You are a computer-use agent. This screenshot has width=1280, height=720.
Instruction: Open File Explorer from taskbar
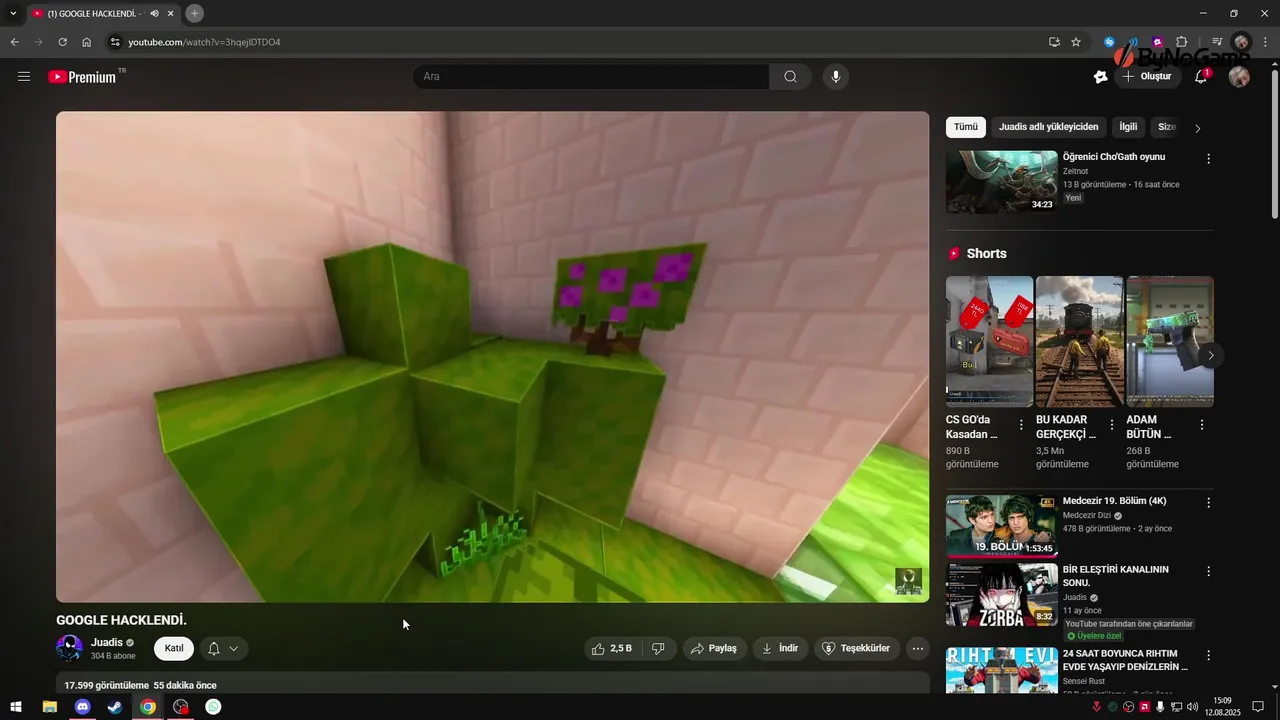point(50,707)
